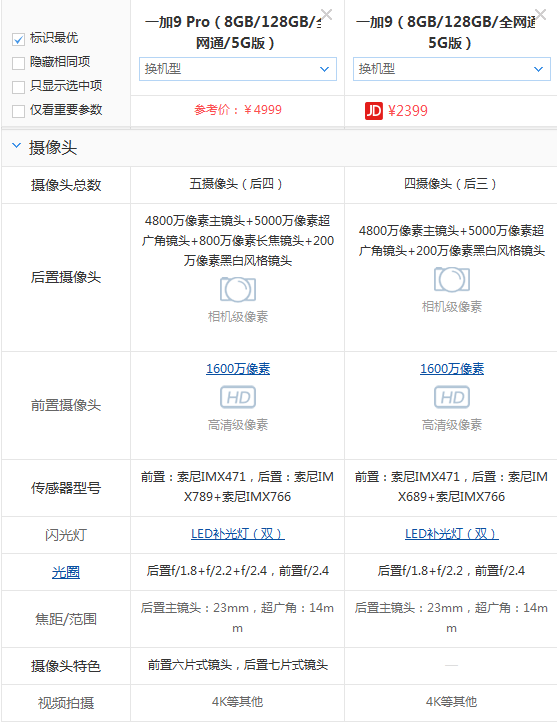
Task: Click the HD icon under OnePlus 9 Pro front camera
Action: coord(238,397)
